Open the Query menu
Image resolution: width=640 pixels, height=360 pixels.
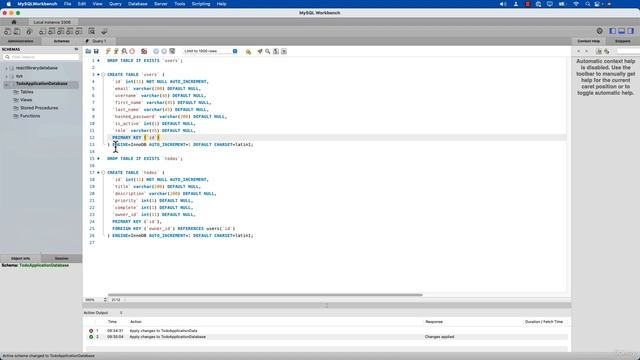115,4
